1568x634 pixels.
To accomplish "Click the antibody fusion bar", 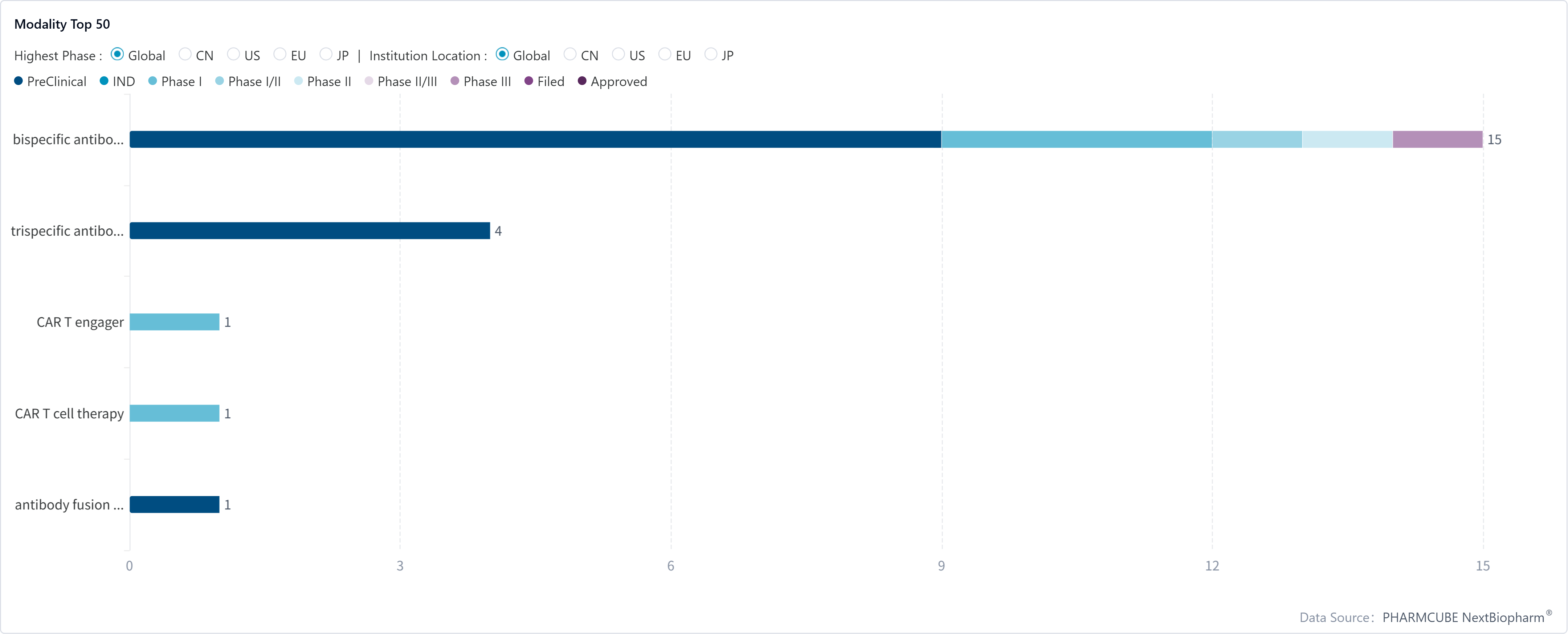I will coord(174,505).
